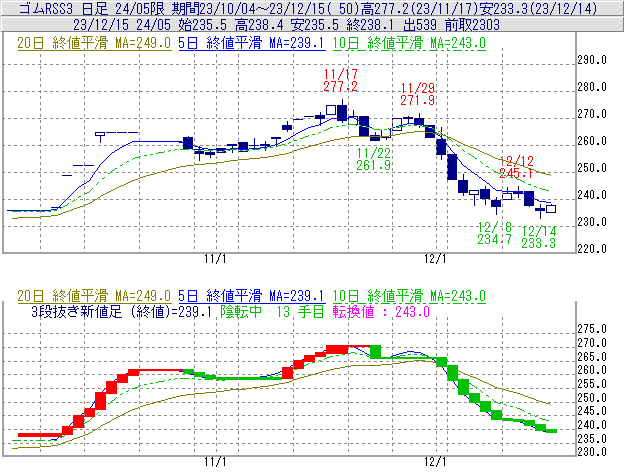Click the 安233.3(23/12/14) period low text

(x=539, y=8)
